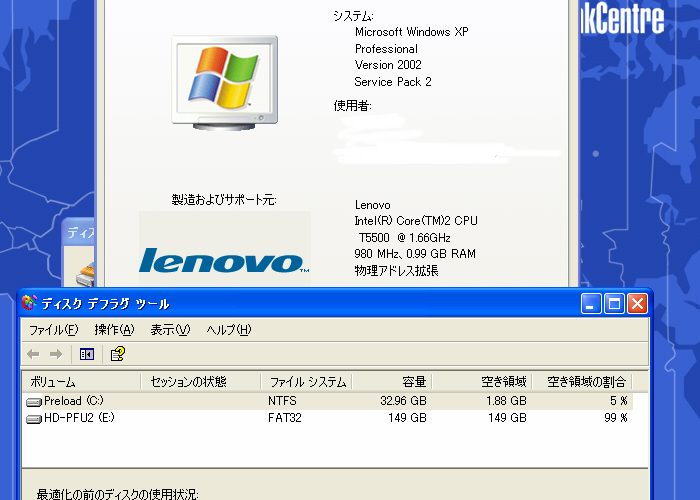Image resolution: width=700 pixels, height=500 pixels.
Task: Click the Service Pack 2 text
Action: click(x=393, y=82)
